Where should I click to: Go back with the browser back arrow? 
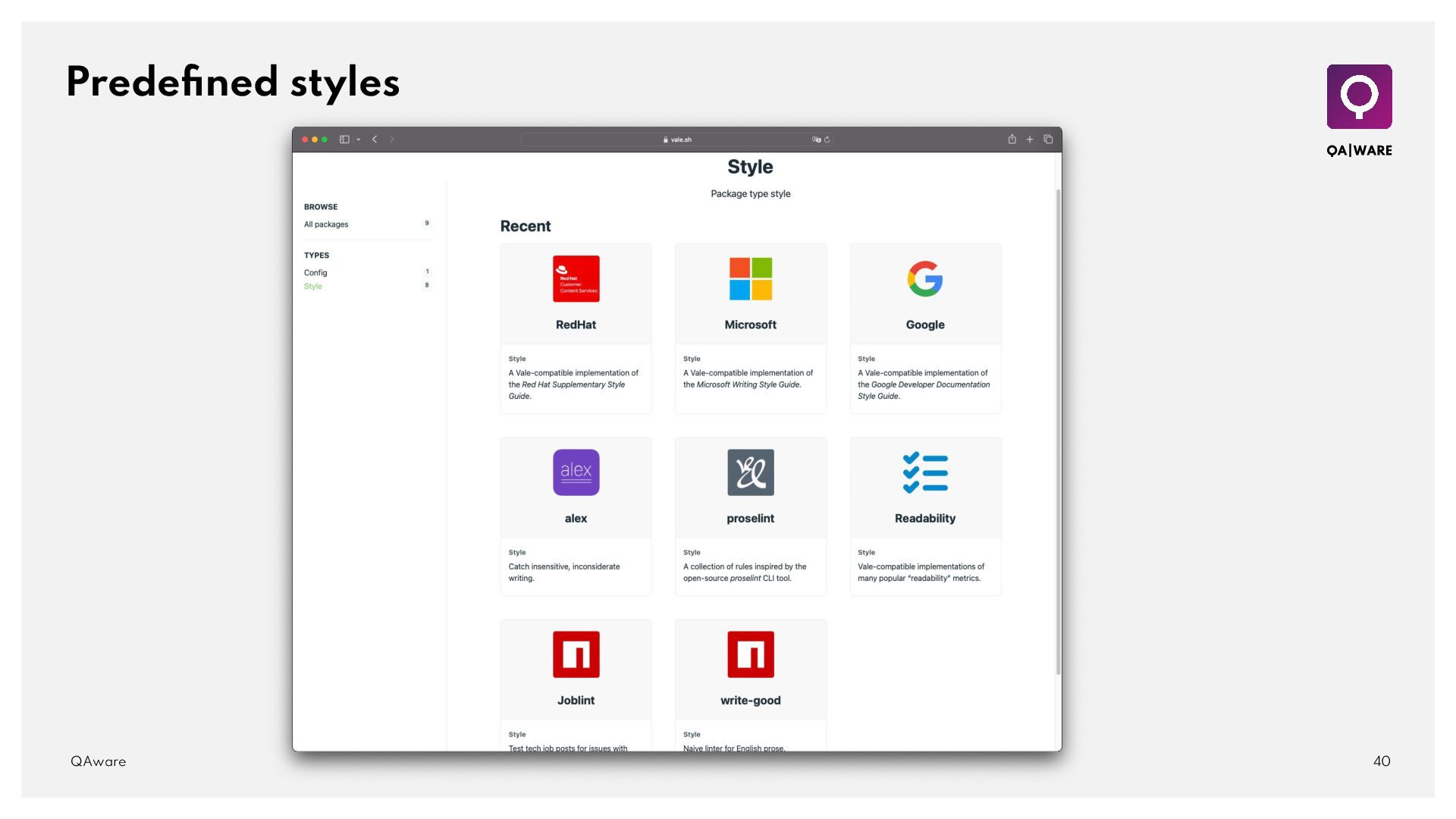pos(375,140)
